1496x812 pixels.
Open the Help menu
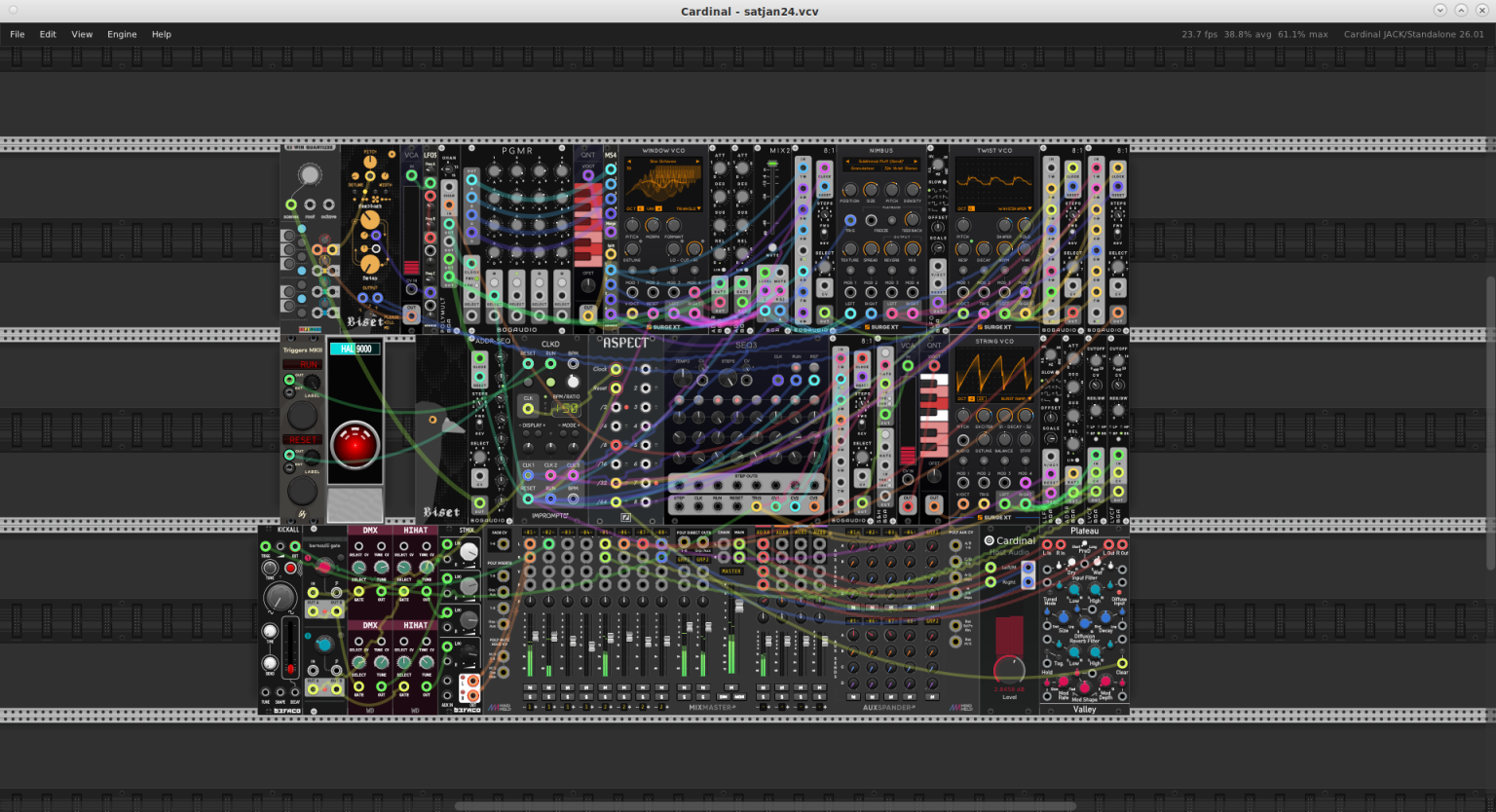162,34
